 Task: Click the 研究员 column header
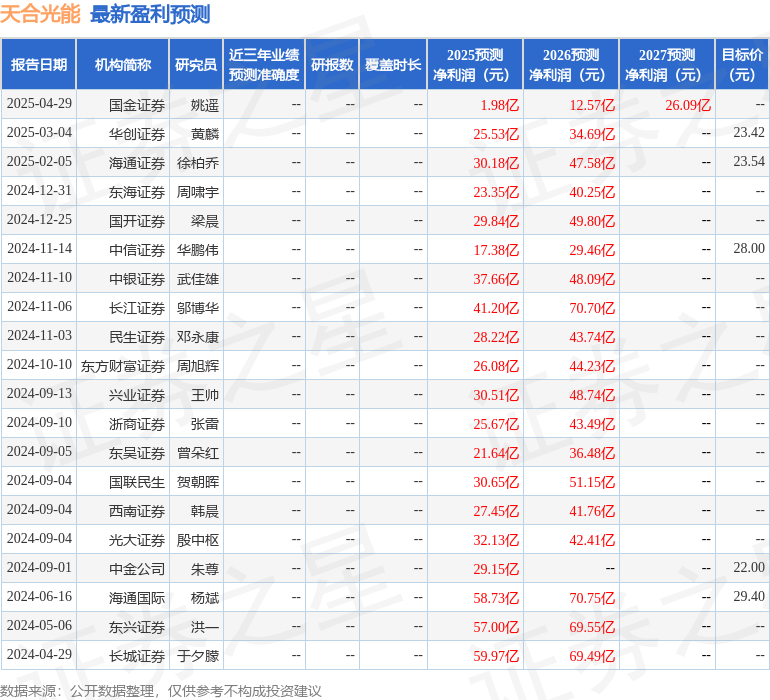tap(196, 65)
